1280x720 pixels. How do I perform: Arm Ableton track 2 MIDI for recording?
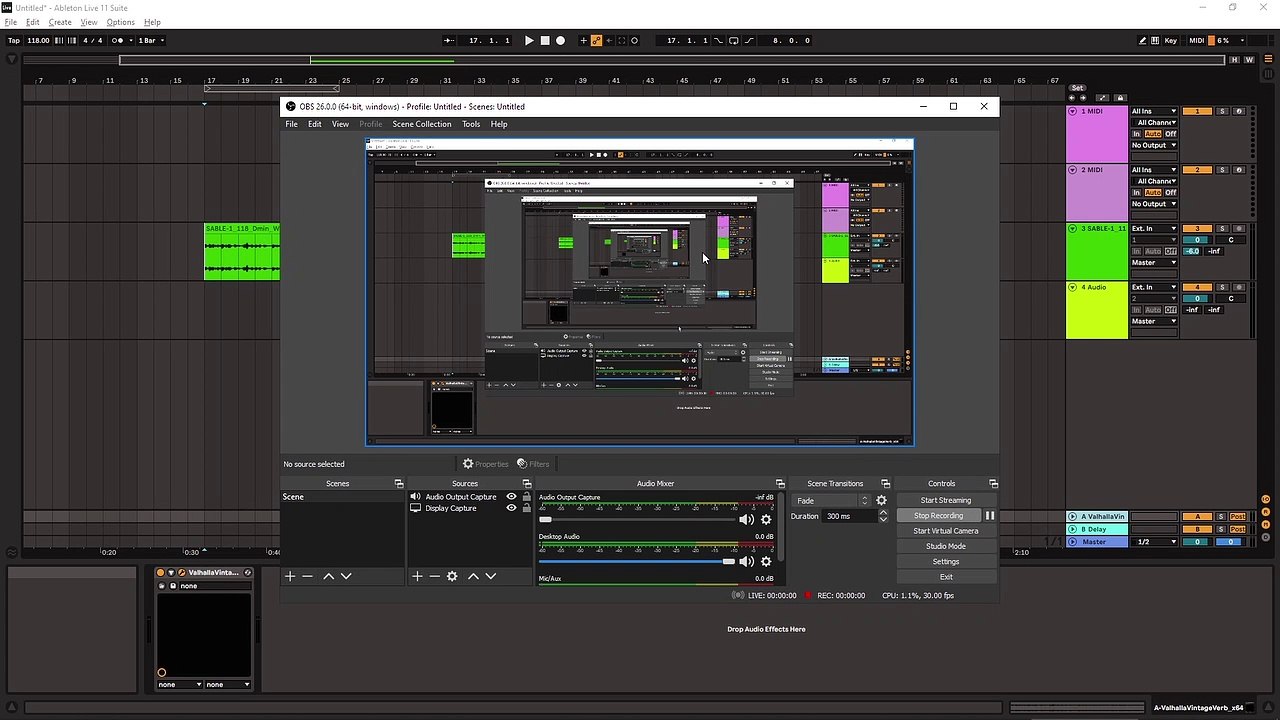[1239, 170]
